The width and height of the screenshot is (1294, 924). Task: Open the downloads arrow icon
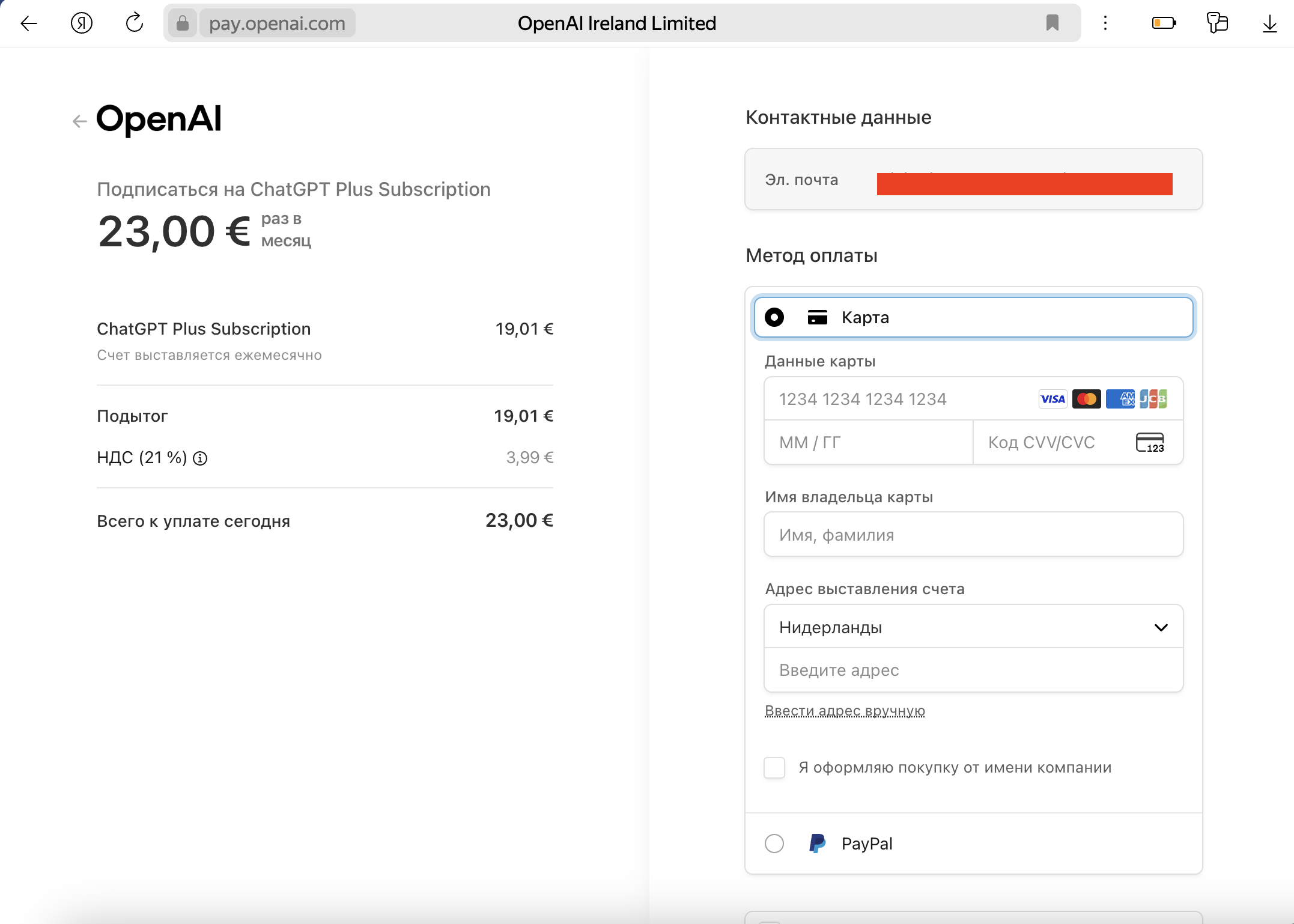coord(1269,23)
